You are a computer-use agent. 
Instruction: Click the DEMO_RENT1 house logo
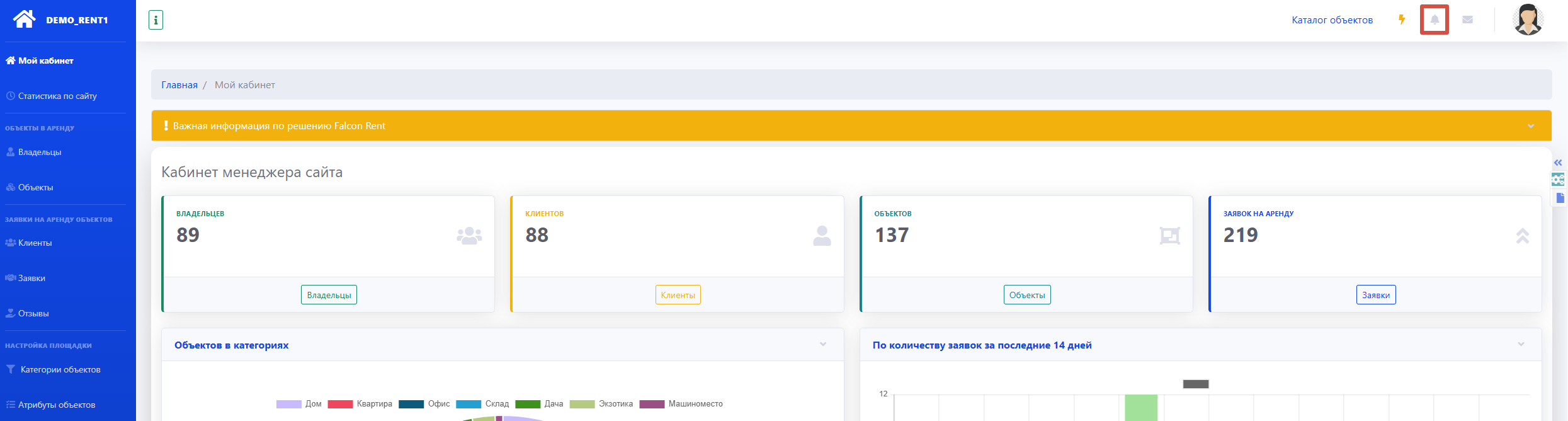[25, 19]
